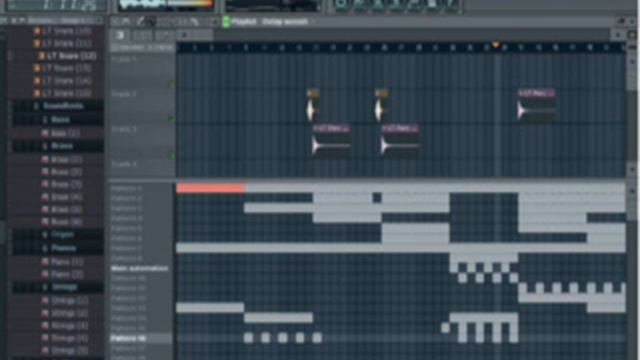The image size is (640, 360).
Task: Select the LT Snare (13) sample icon
Action: click(37, 69)
